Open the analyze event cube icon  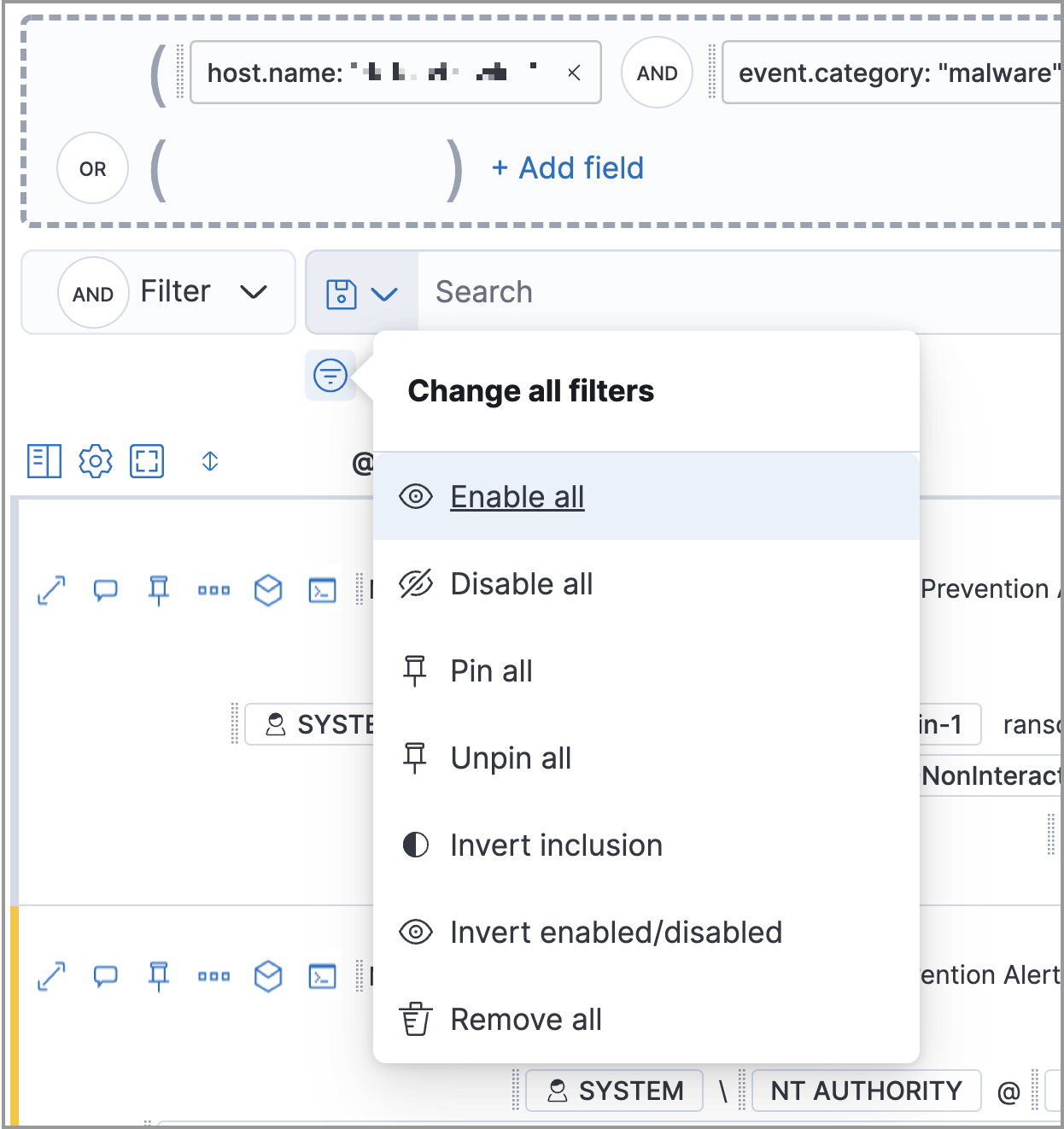click(x=268, y=589)
